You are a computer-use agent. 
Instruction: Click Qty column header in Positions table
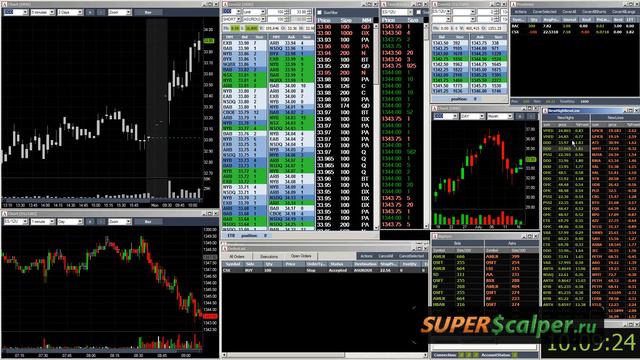coord(533,19)
